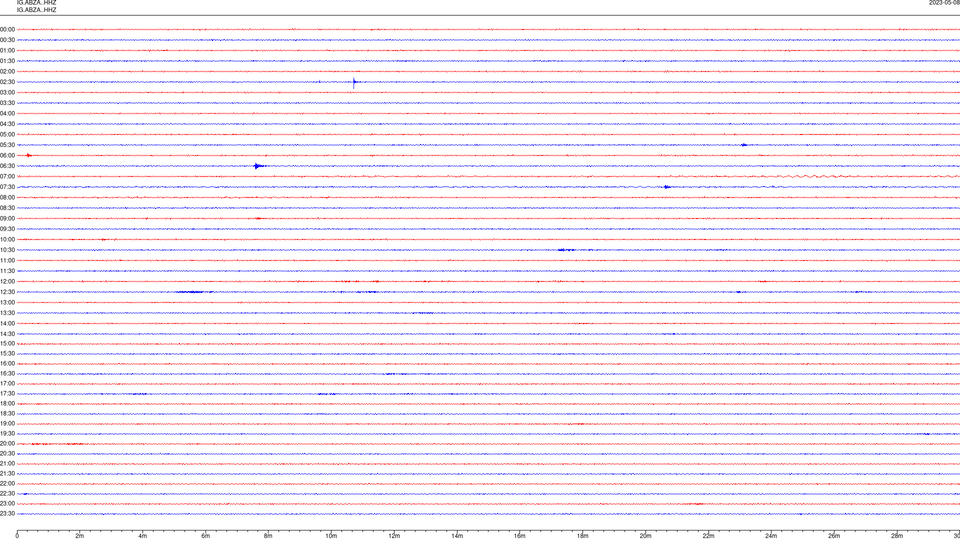Select the 09:30 row label
This screenshot has width=960, height=540.
point(7,229)
